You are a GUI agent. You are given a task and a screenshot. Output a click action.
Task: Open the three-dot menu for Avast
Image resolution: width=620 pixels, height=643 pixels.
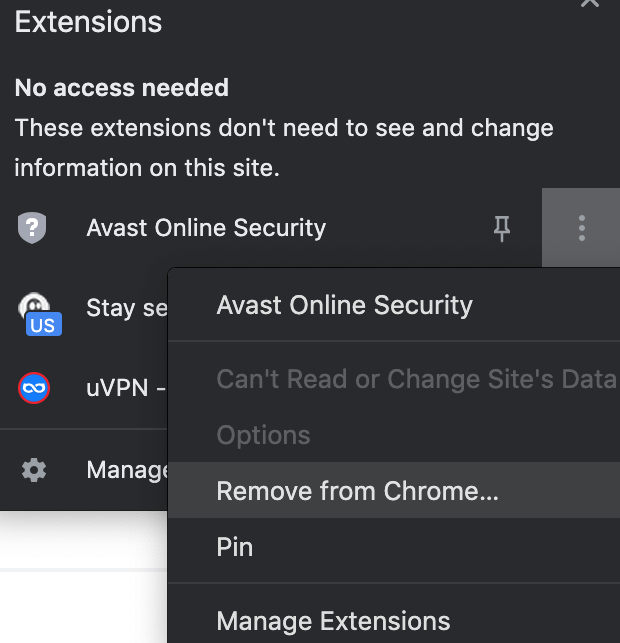[581, 229]
